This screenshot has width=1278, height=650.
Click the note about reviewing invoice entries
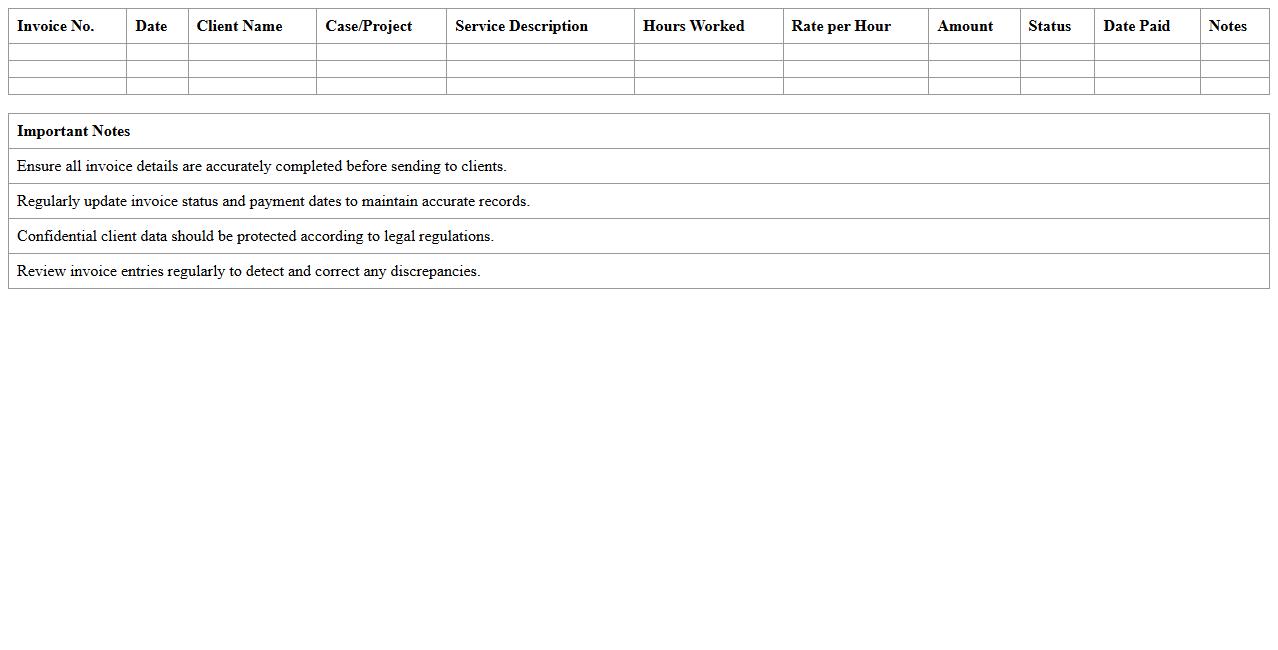click(x=248, y=271)
